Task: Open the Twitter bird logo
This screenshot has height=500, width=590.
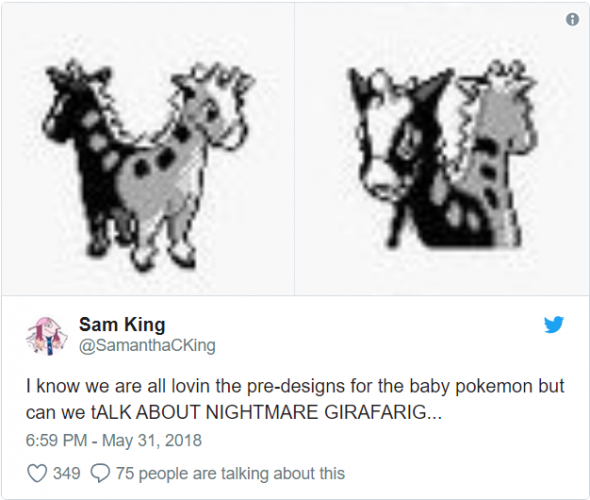Action: click(554, 324)
